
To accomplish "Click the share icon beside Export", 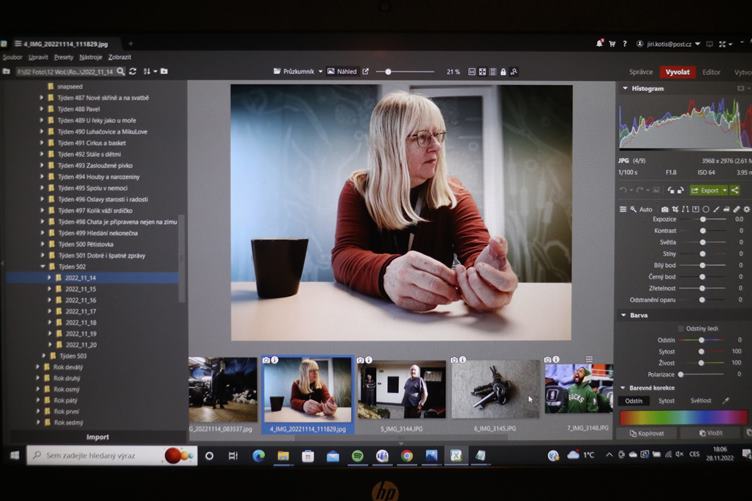I will (x=735, y=190).
